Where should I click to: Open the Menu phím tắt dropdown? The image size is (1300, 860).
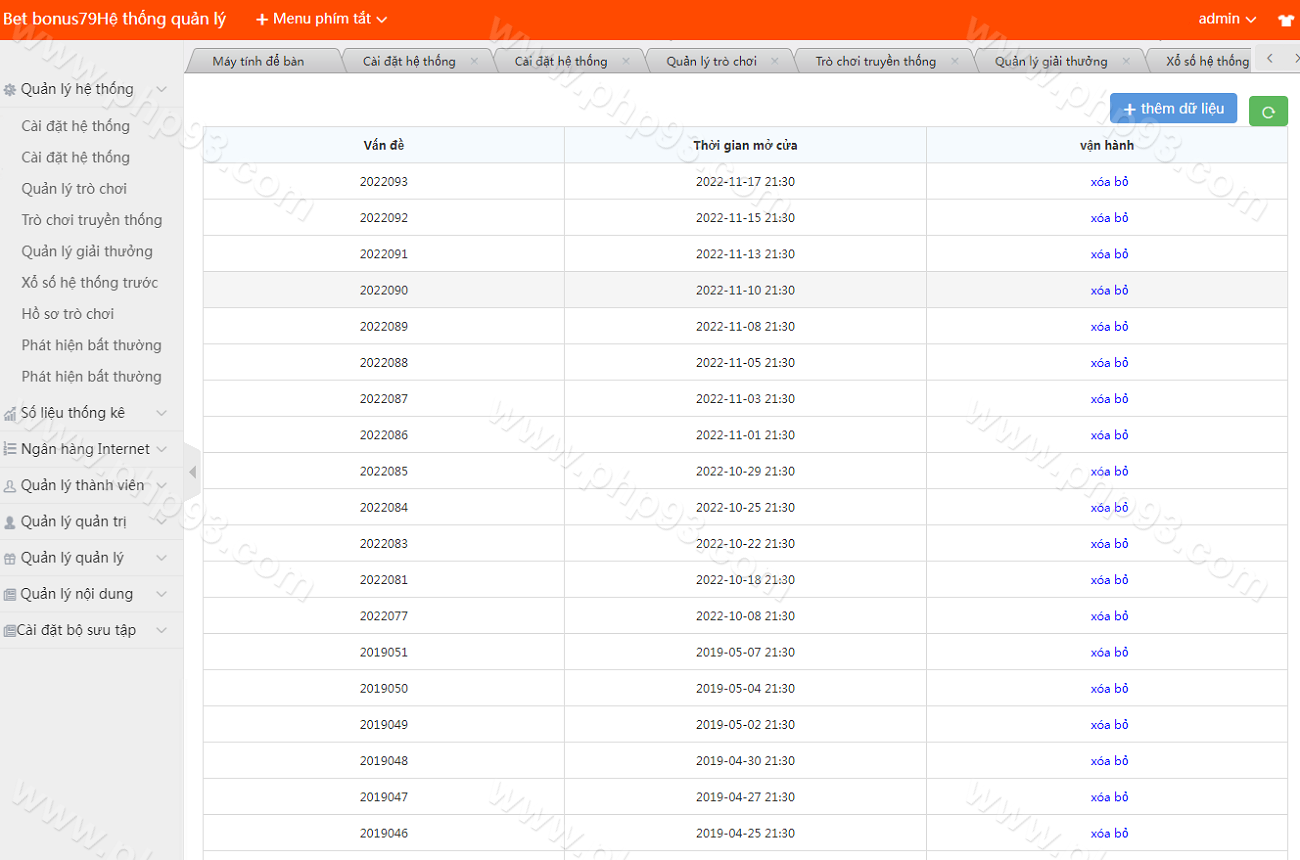[321, 19]
